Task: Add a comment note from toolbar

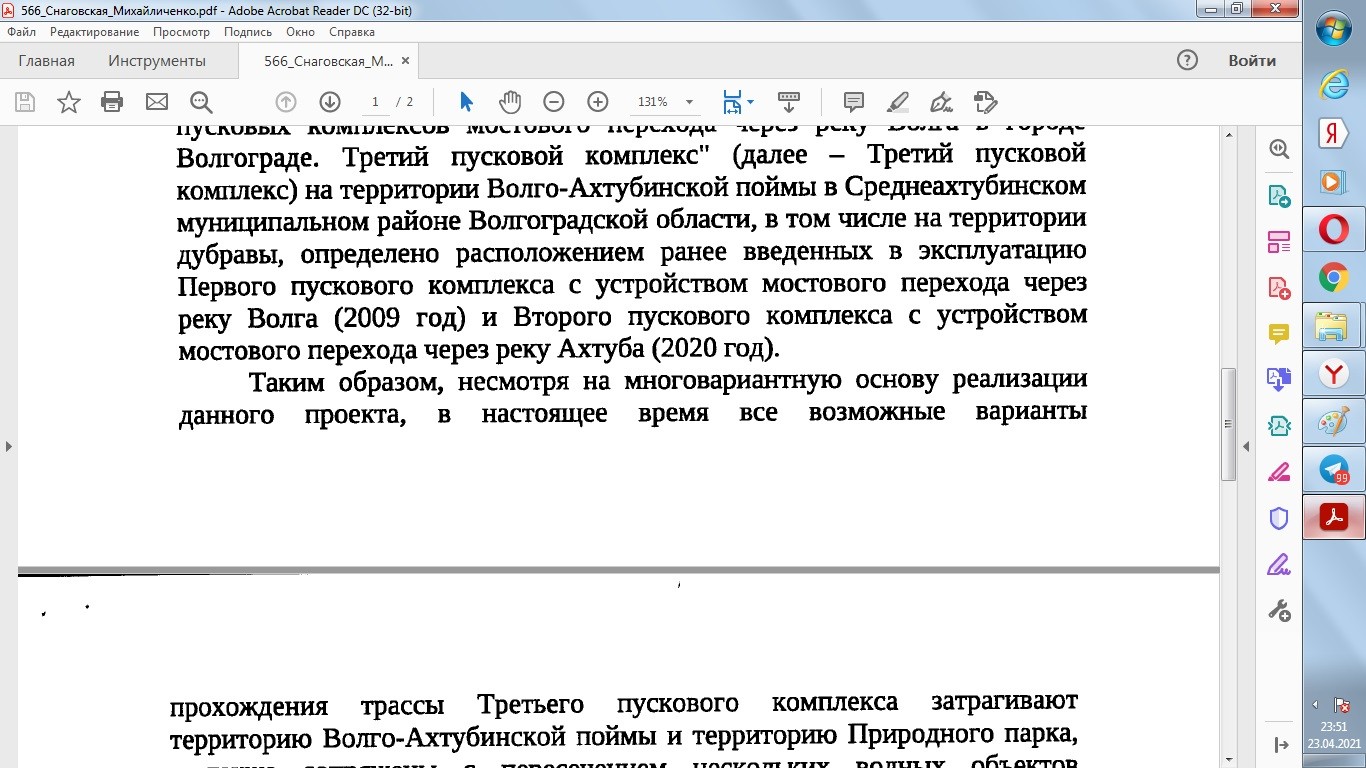Action: pyautogui.click(x=854, y=102)
